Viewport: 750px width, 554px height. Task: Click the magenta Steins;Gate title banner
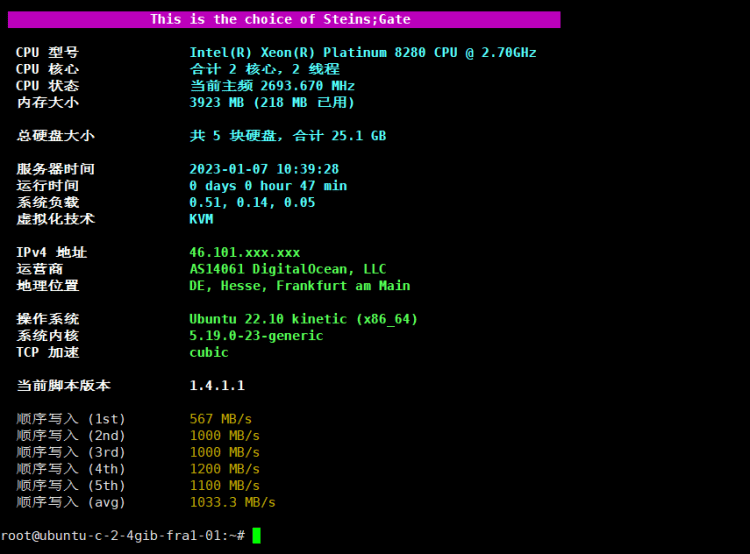coord(280,19)
